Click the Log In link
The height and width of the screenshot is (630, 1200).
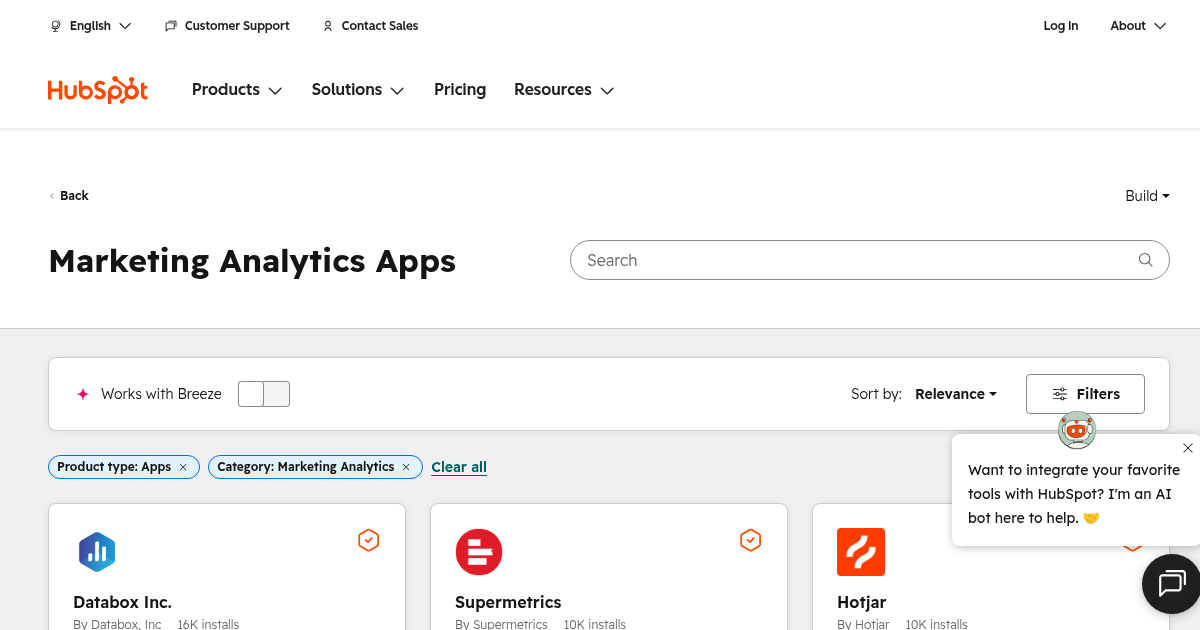(x=1061, y=26)
